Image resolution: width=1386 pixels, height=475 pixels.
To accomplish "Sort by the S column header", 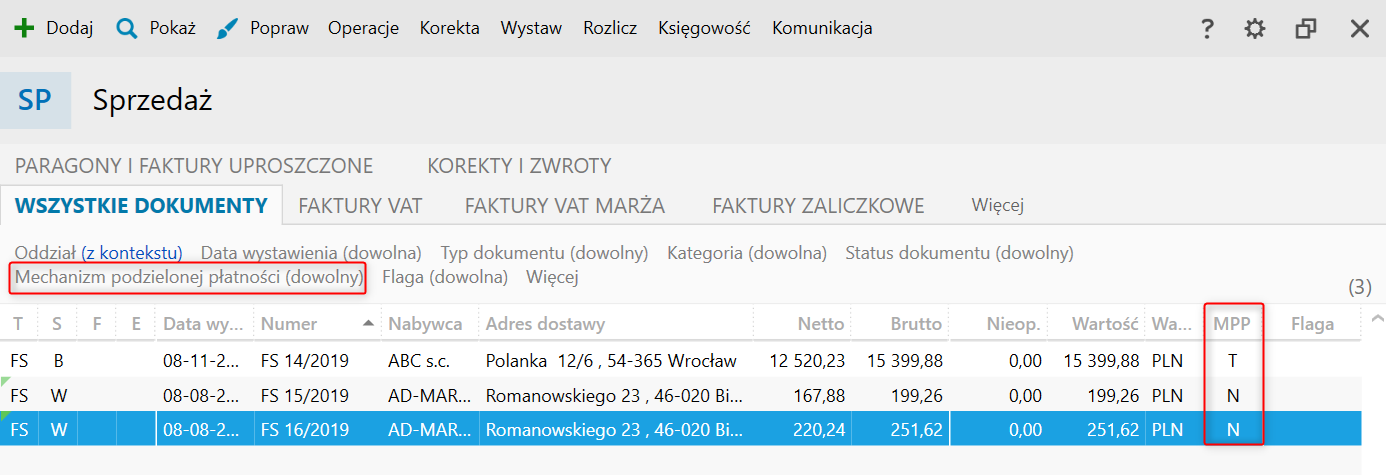I will [57, 324].
